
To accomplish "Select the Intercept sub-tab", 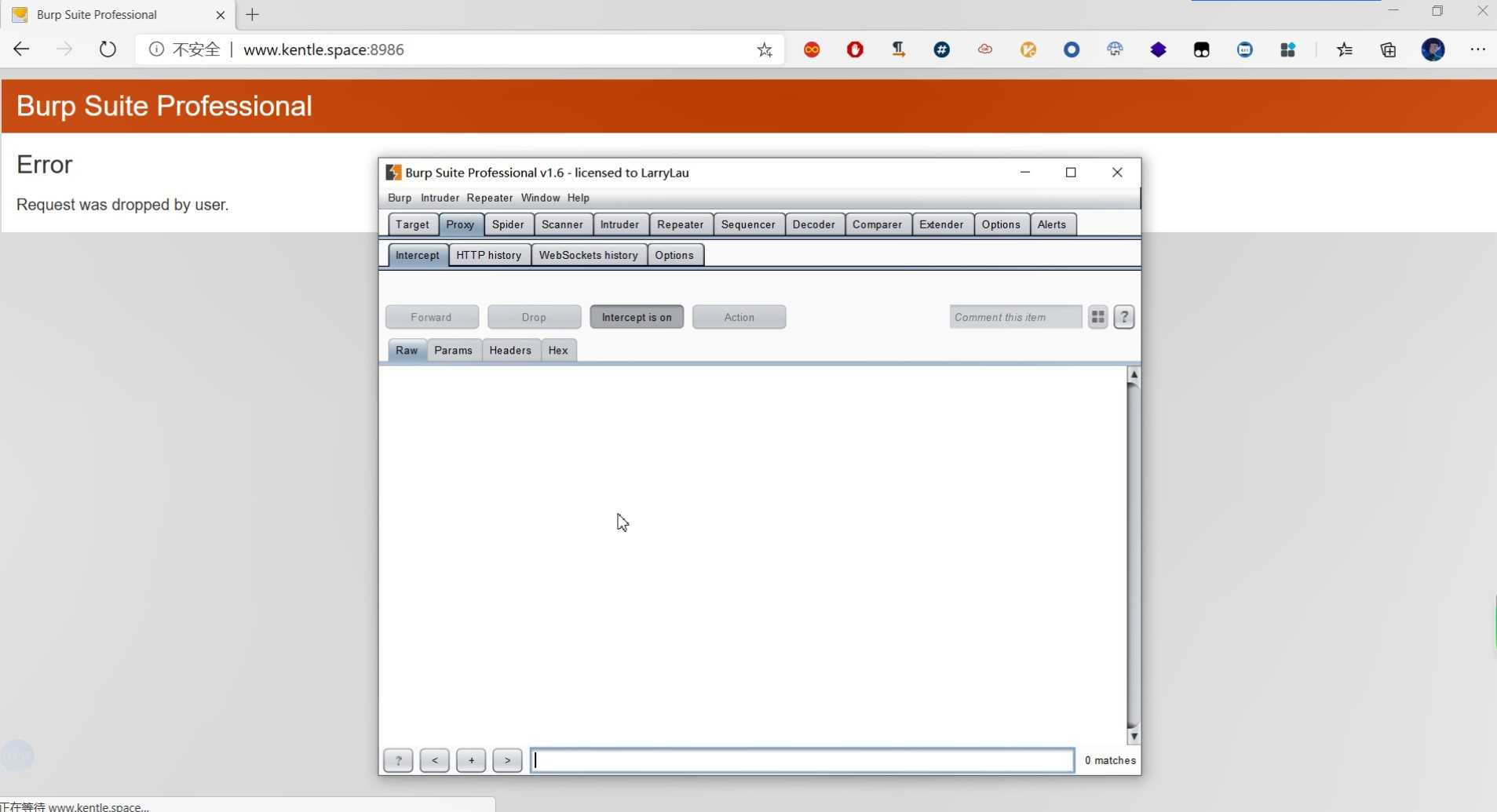I will coord(418,255).
